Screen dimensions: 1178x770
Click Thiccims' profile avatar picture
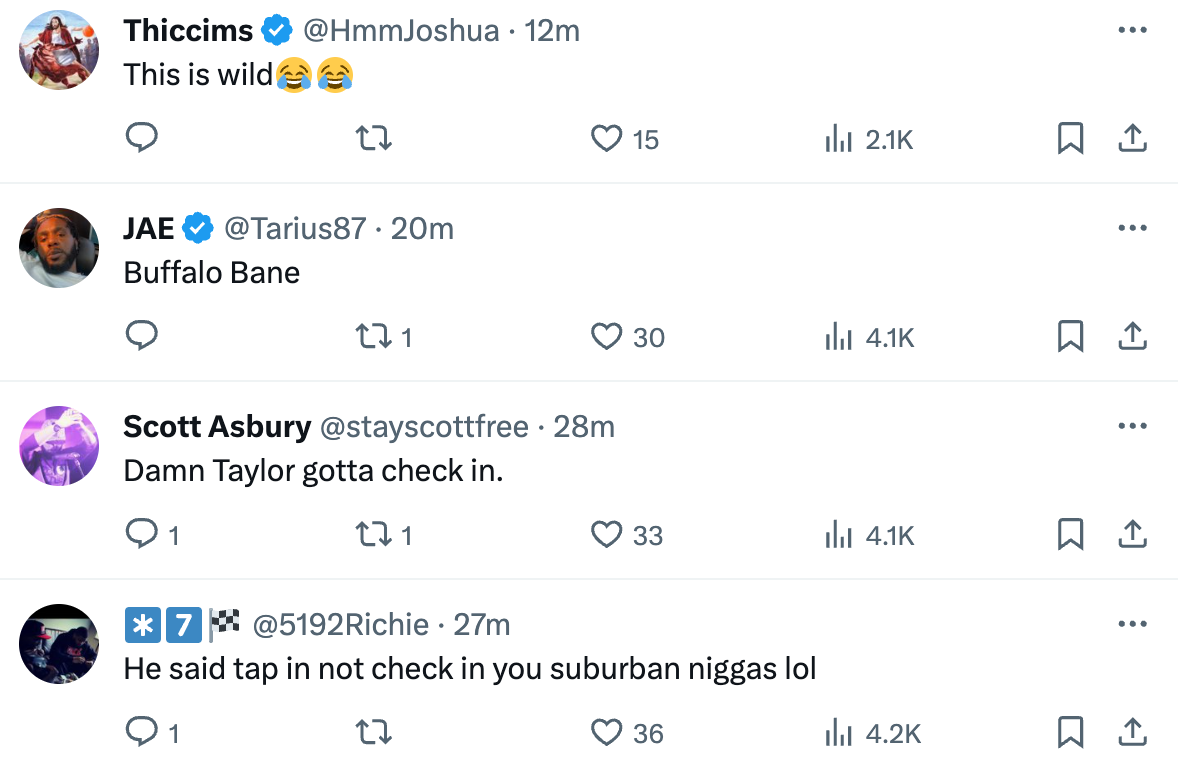coord(59,50)
